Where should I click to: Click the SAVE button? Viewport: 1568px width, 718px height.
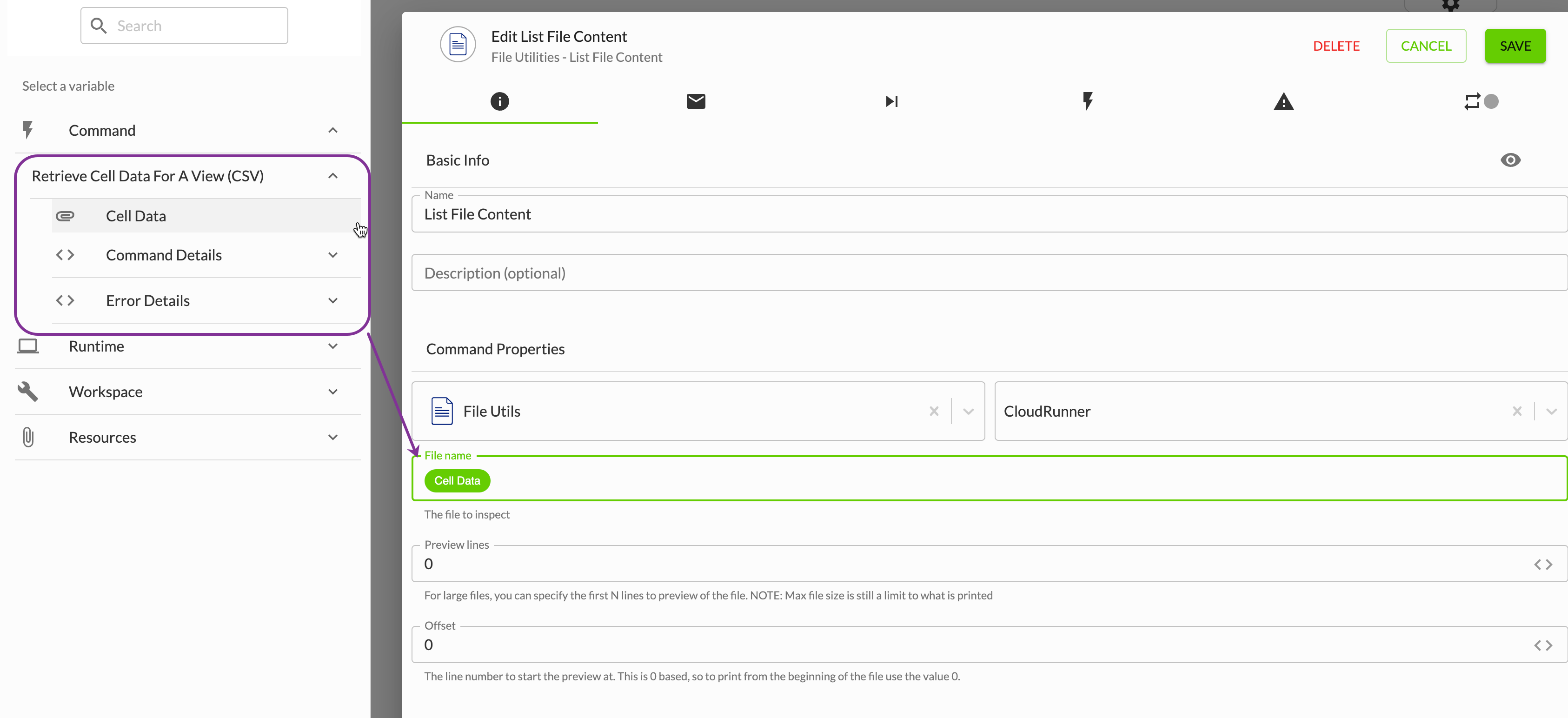[1515, 46]
